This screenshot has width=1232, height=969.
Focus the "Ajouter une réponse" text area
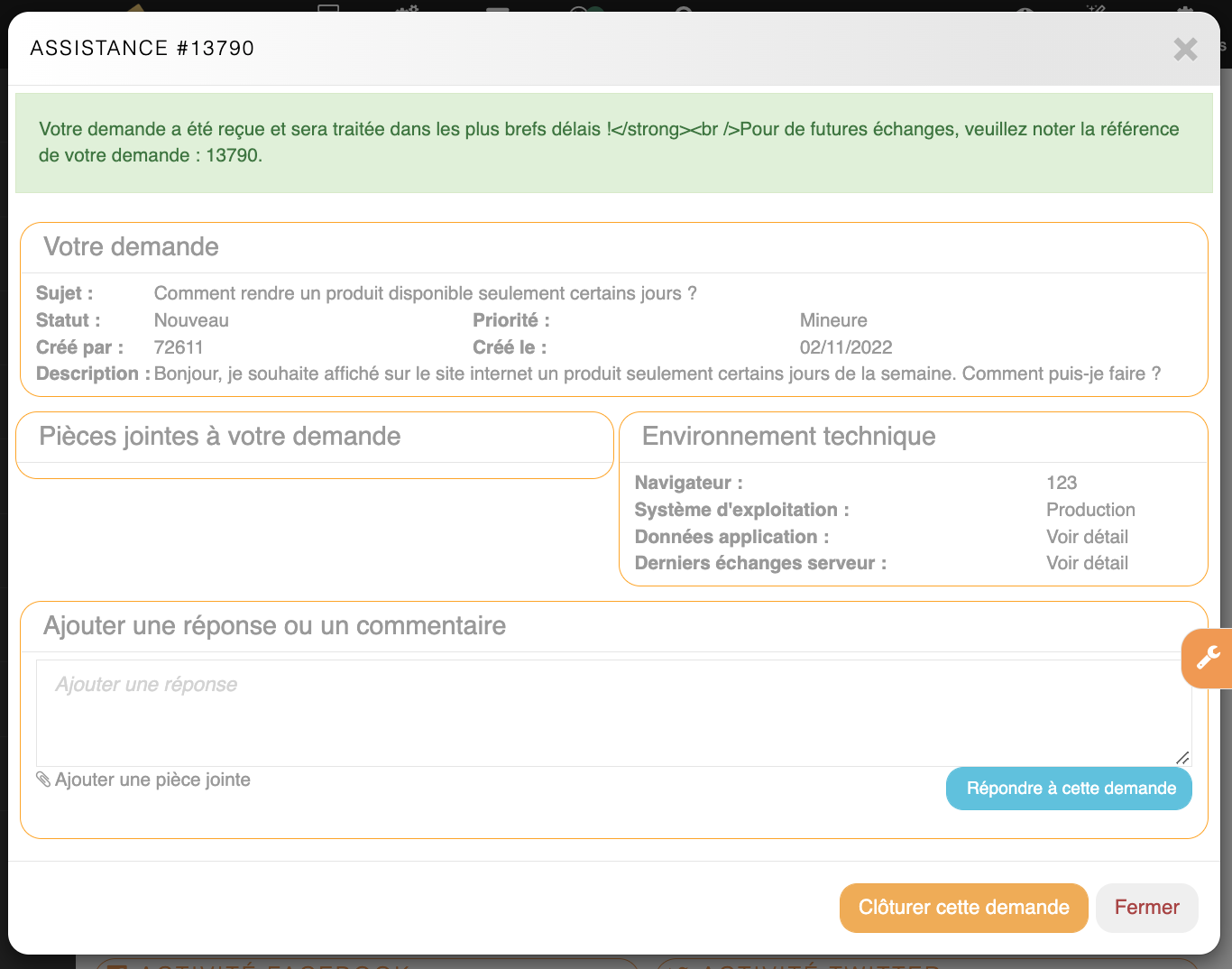click(x=613, y=713)
